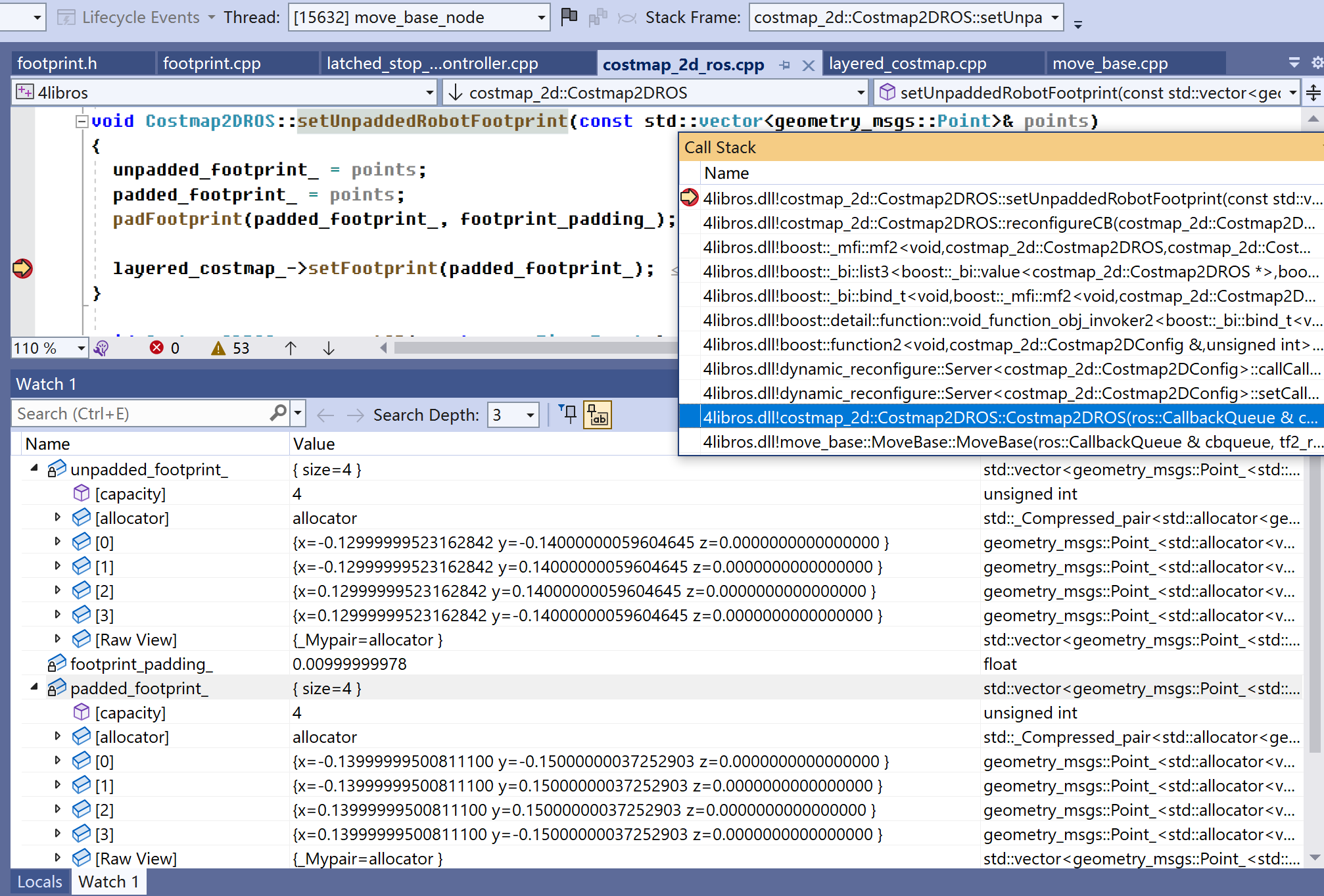Click the Watch panel vertical scrollbar

click(x=1314, y=605)
